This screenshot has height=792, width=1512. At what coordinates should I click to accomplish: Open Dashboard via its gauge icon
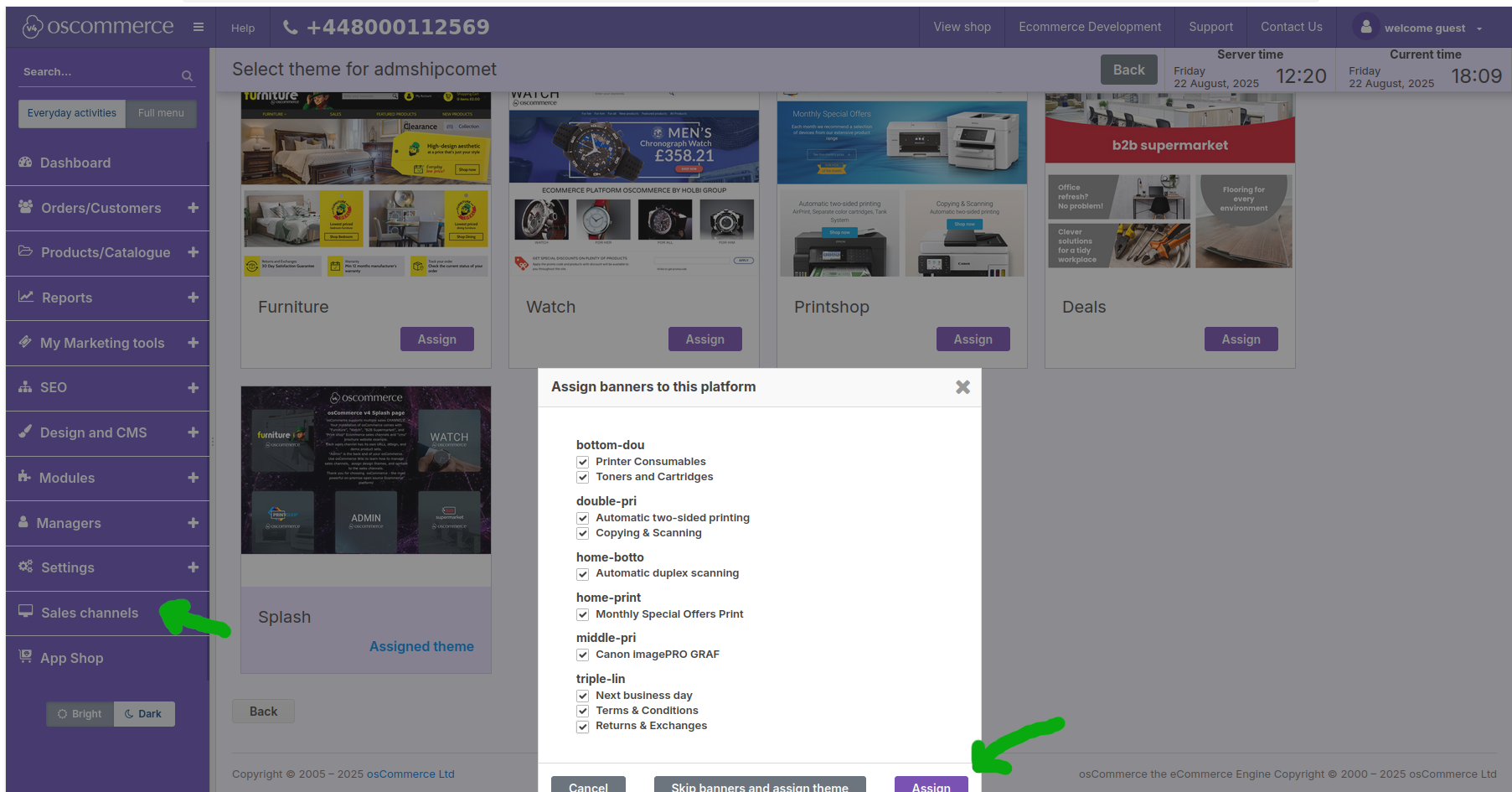point(25,163)
